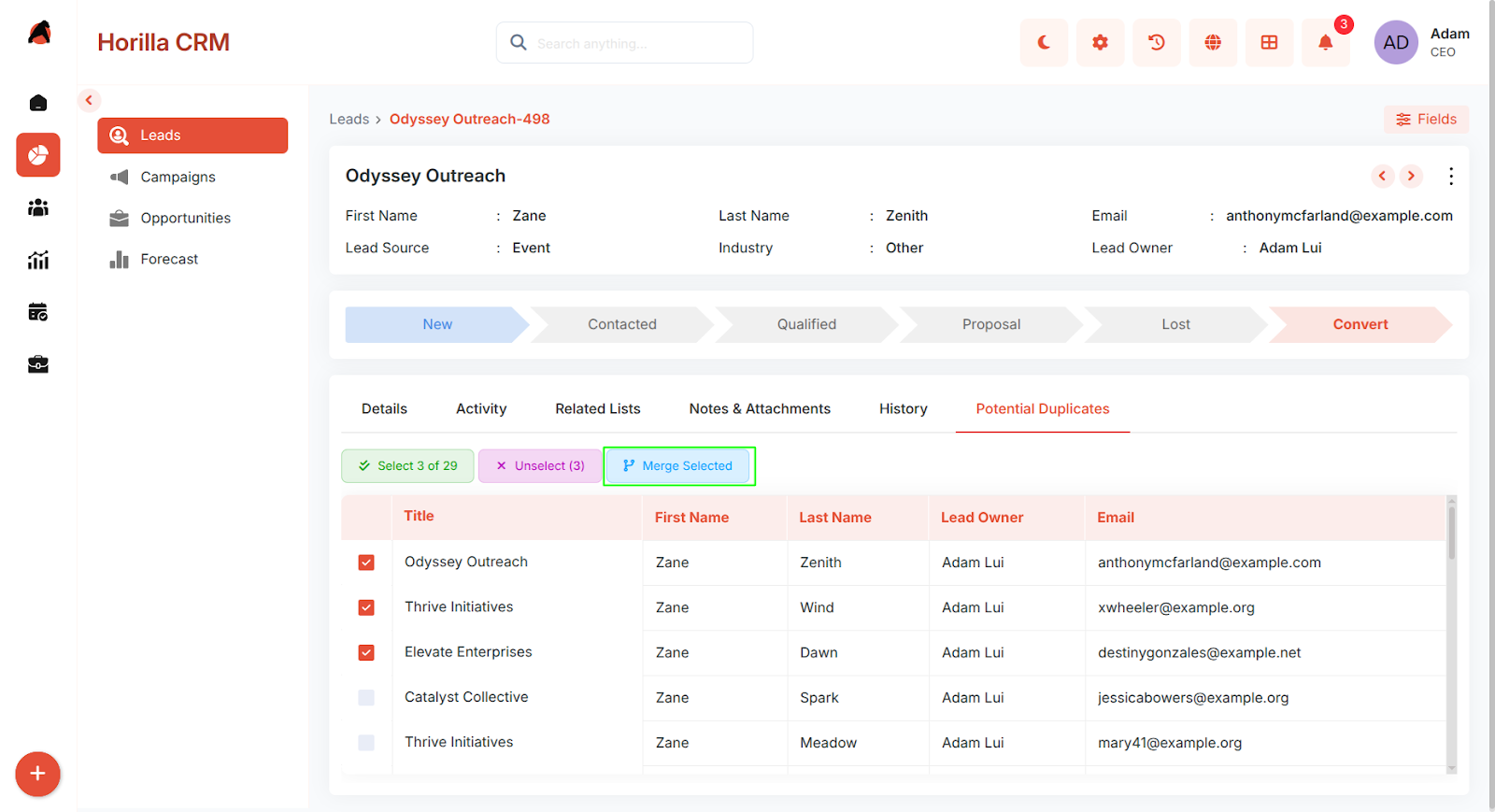The height and width of the screenshot is (812, 1495).
Task: Open the people group icon in rail
Action: (x=38, y=207)
